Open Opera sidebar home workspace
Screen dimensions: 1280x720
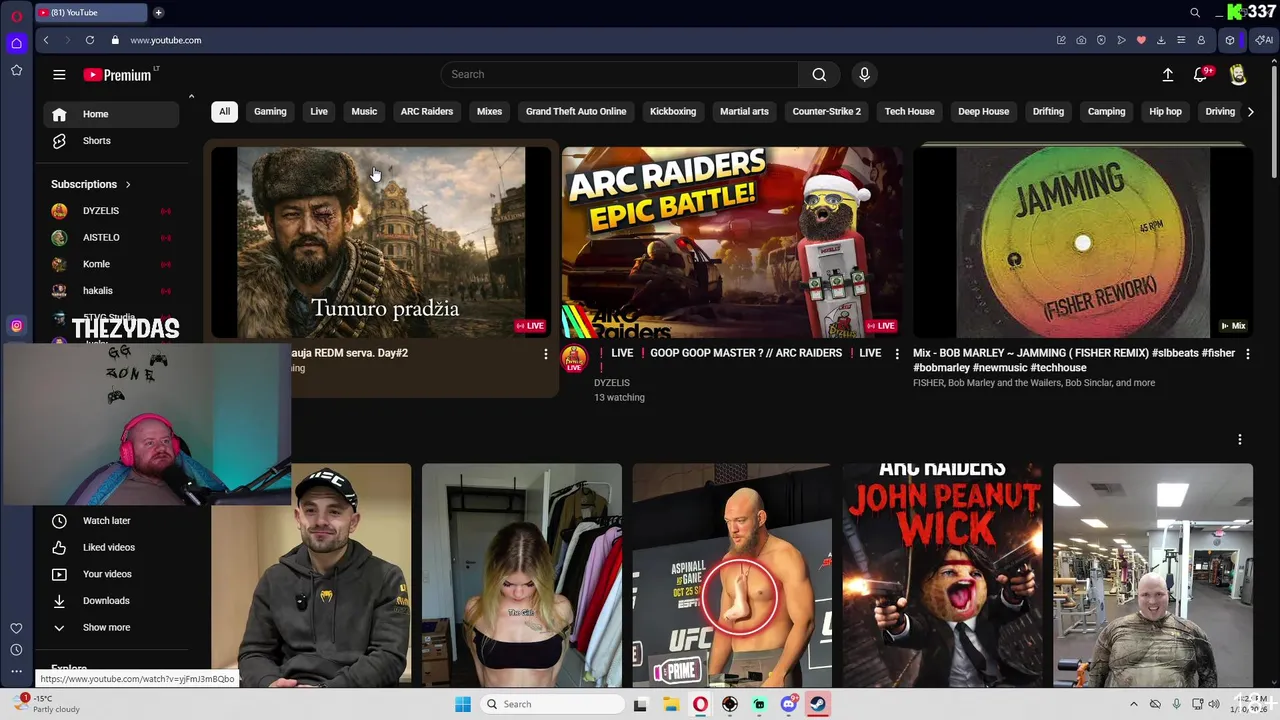pos(16,43)
